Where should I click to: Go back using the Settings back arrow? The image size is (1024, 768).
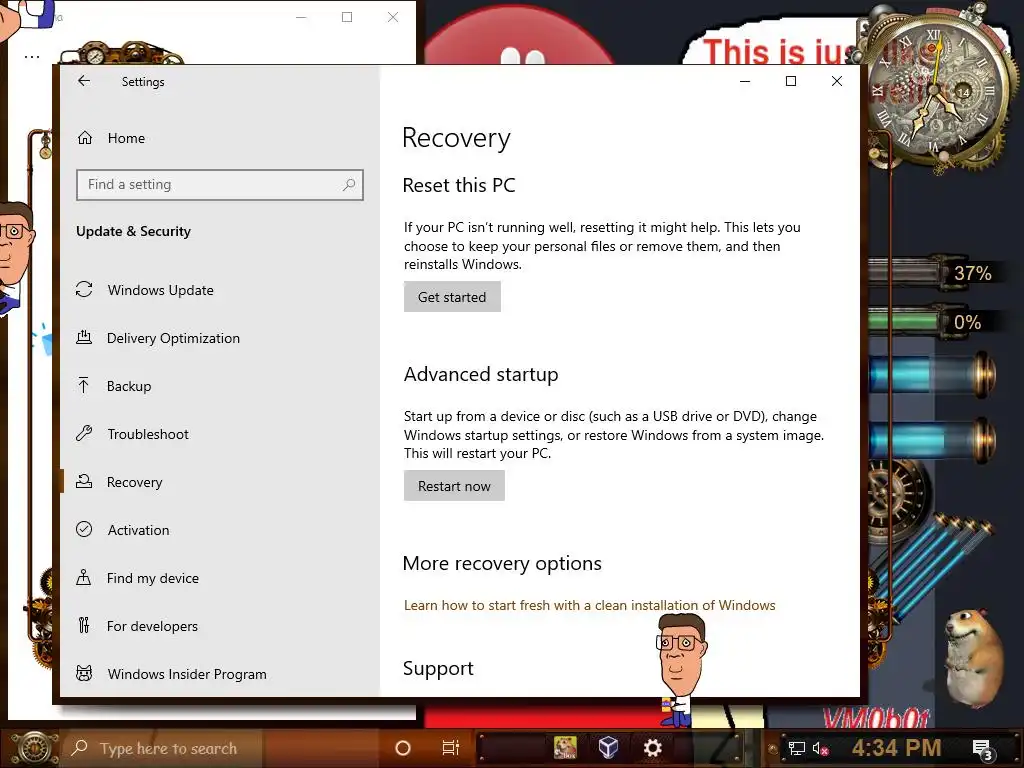(x=84, y=81)
